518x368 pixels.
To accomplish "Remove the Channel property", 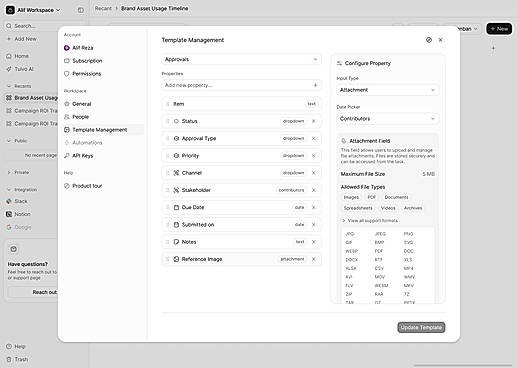I will [x=313, y=173].
